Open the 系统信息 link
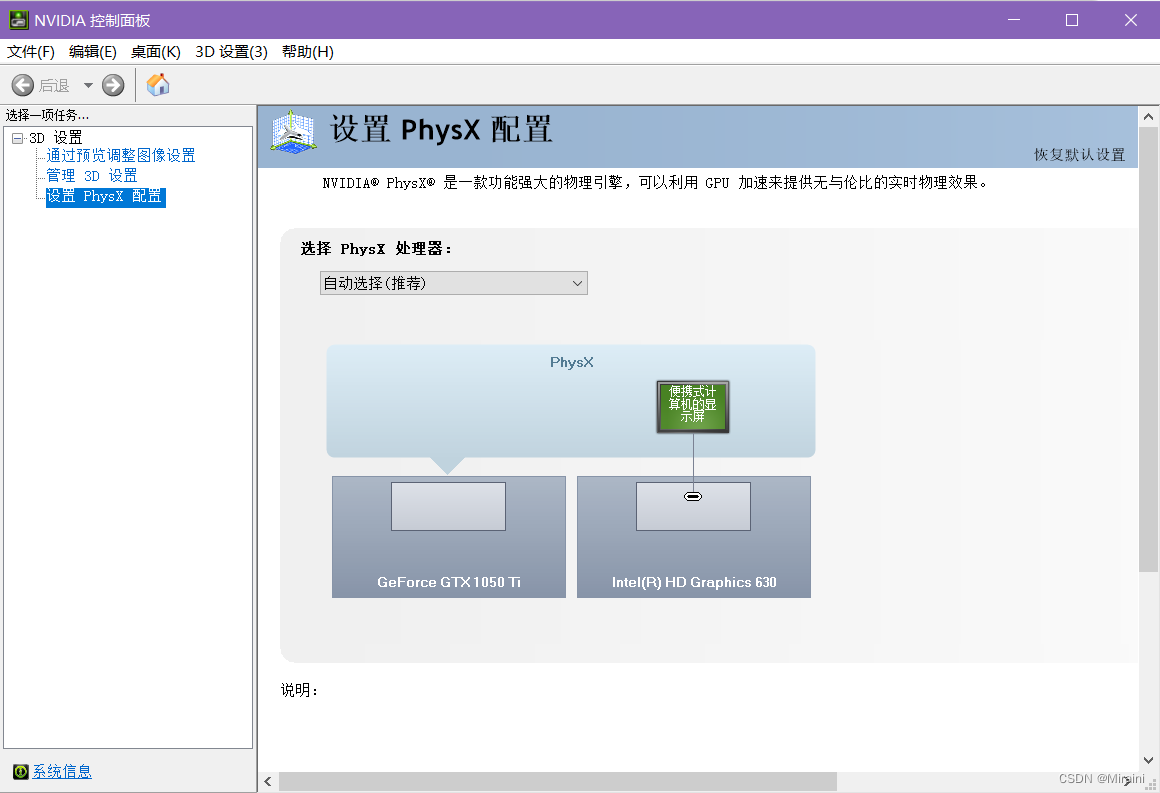 tap(62, 772)
